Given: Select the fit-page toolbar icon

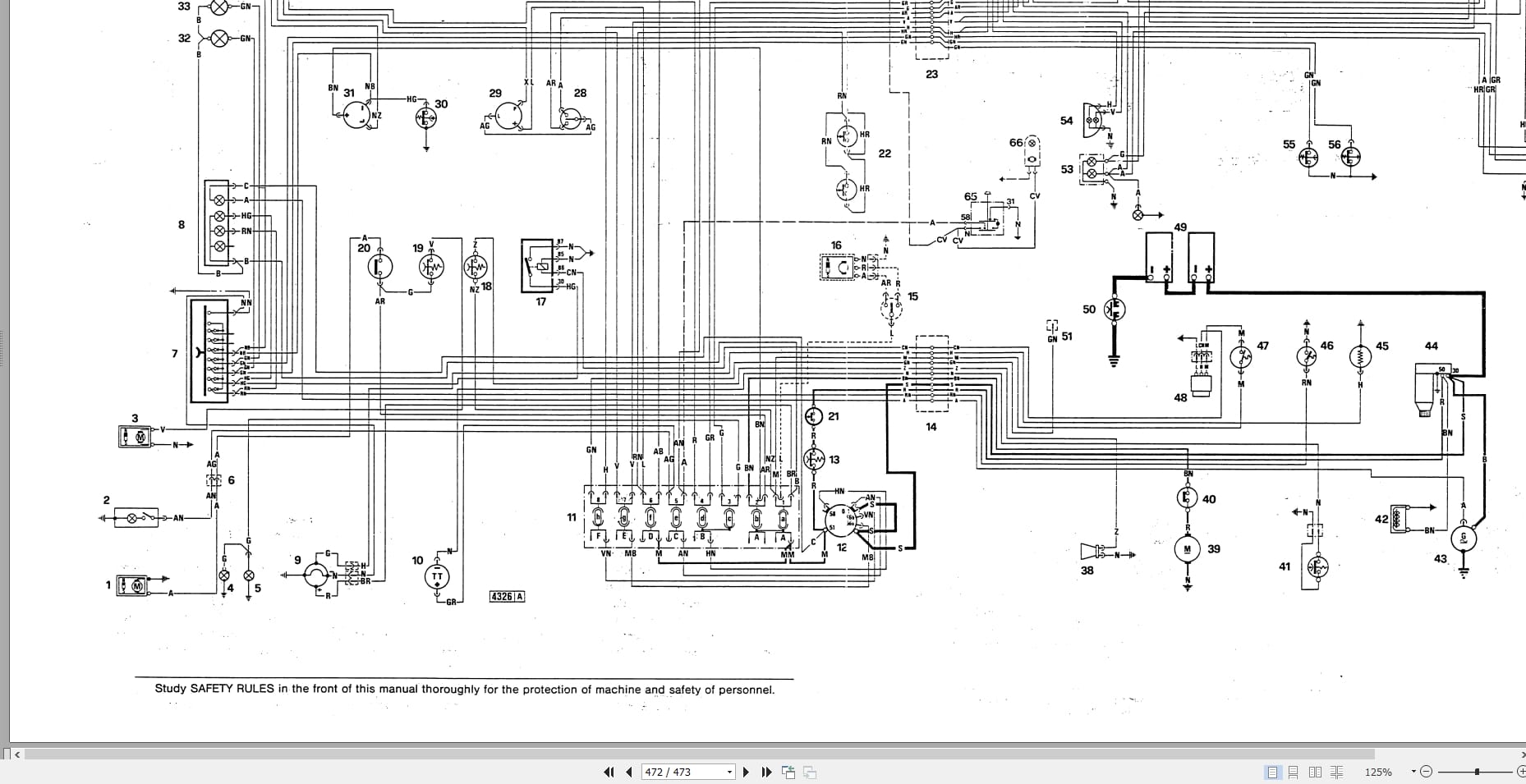Looking at the screenshot, I should [789, 772].
